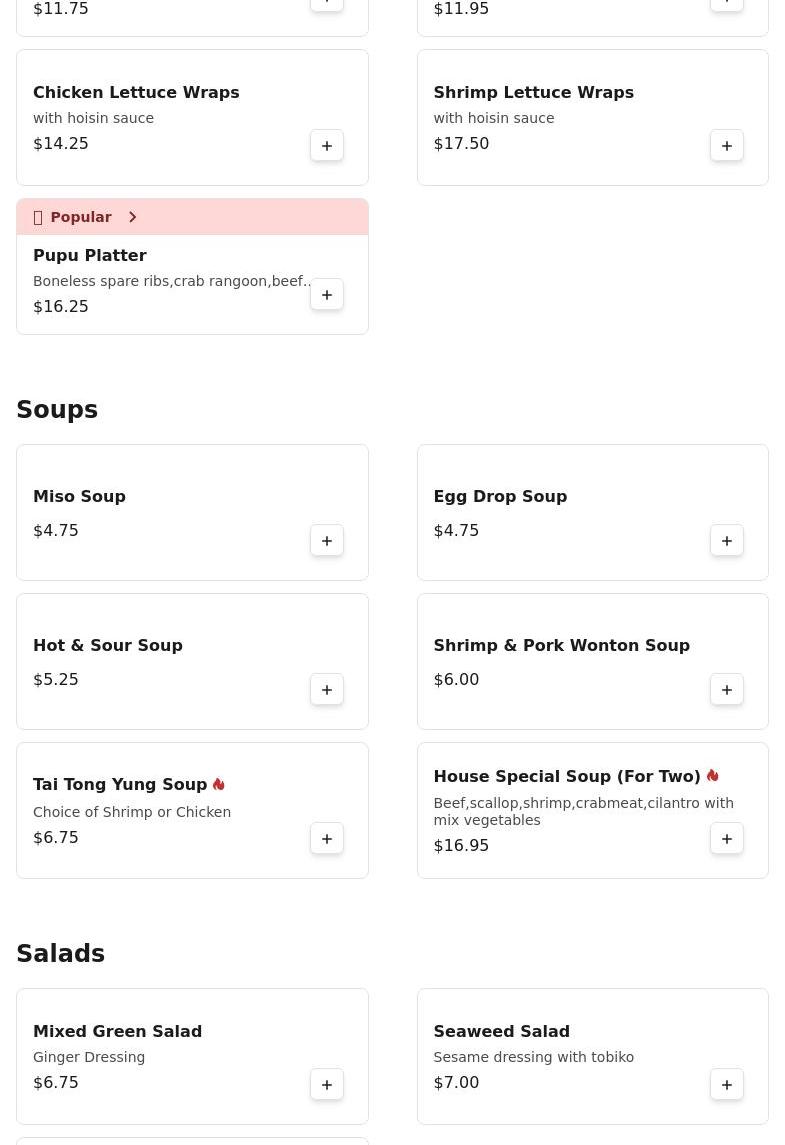Viewport: 785px width, 1145px height.
Task: Add Miso Soup with plus icon
Action: tap(327, 541)
